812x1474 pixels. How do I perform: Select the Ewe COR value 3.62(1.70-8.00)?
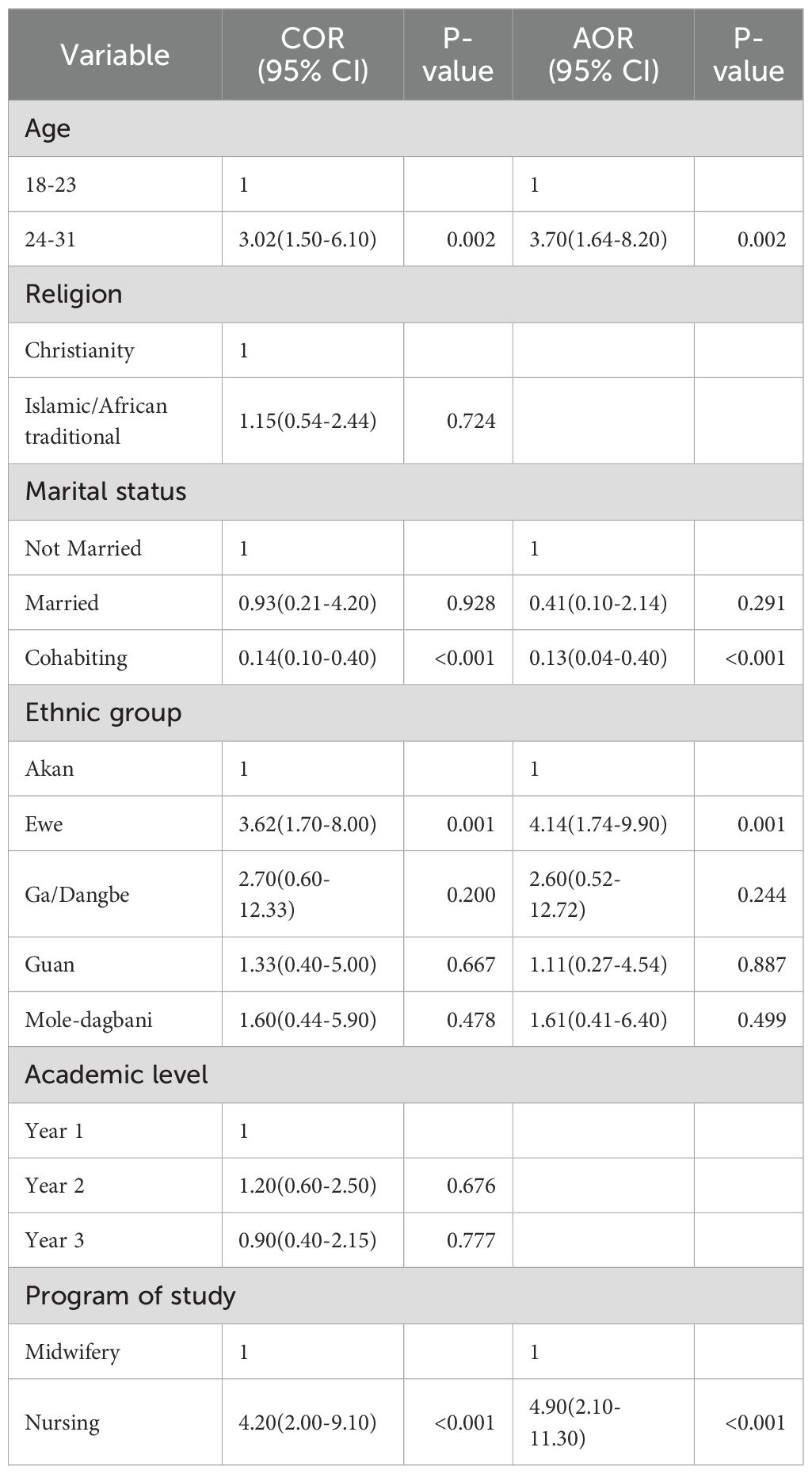click(x=307, y=824)
